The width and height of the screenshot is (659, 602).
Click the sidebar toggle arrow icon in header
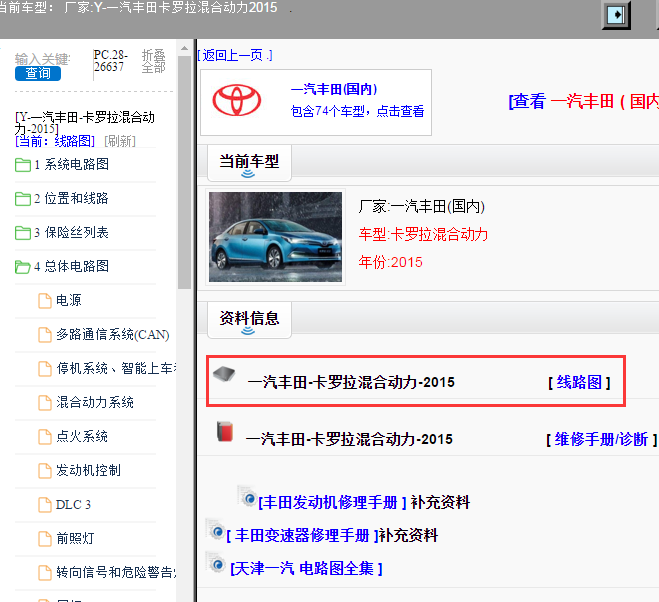(616, 15)
